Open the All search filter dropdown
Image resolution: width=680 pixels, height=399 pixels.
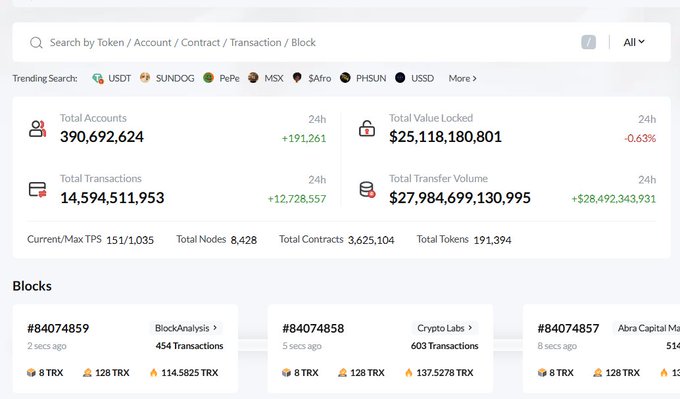pyautogui.click(x=634, y=43)
